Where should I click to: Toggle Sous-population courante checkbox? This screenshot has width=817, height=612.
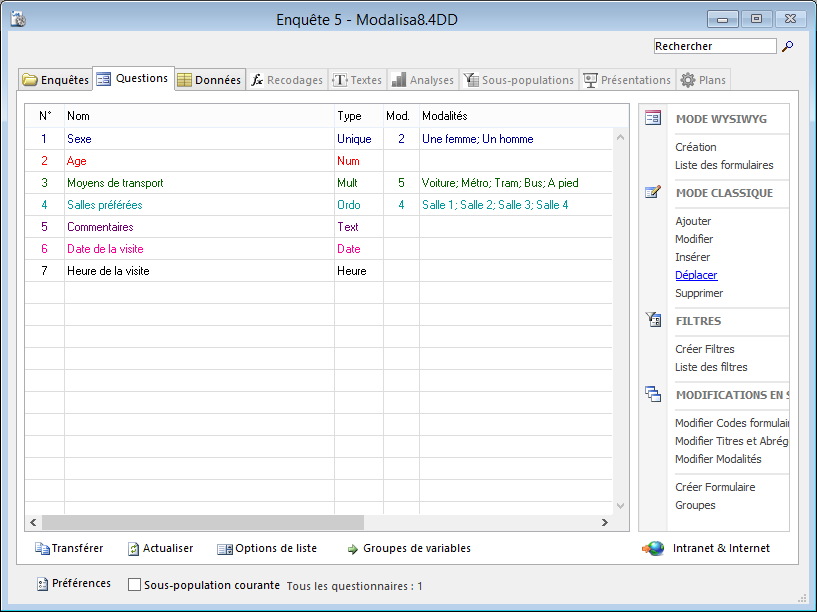(x=134, y=584)
